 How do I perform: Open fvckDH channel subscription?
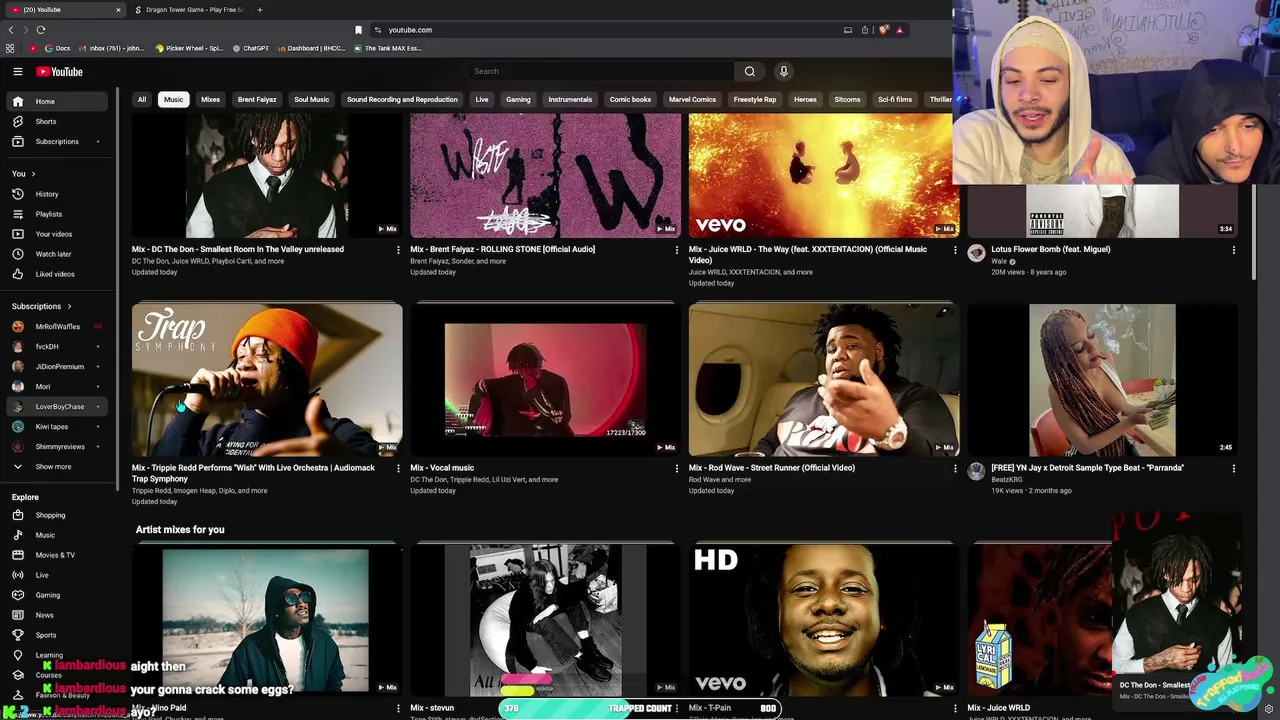[57, 346]
